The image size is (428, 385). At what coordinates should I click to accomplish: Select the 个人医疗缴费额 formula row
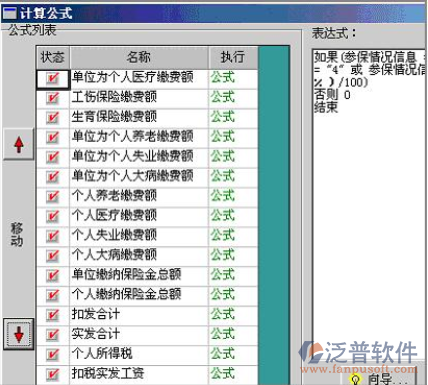(147, 216)
